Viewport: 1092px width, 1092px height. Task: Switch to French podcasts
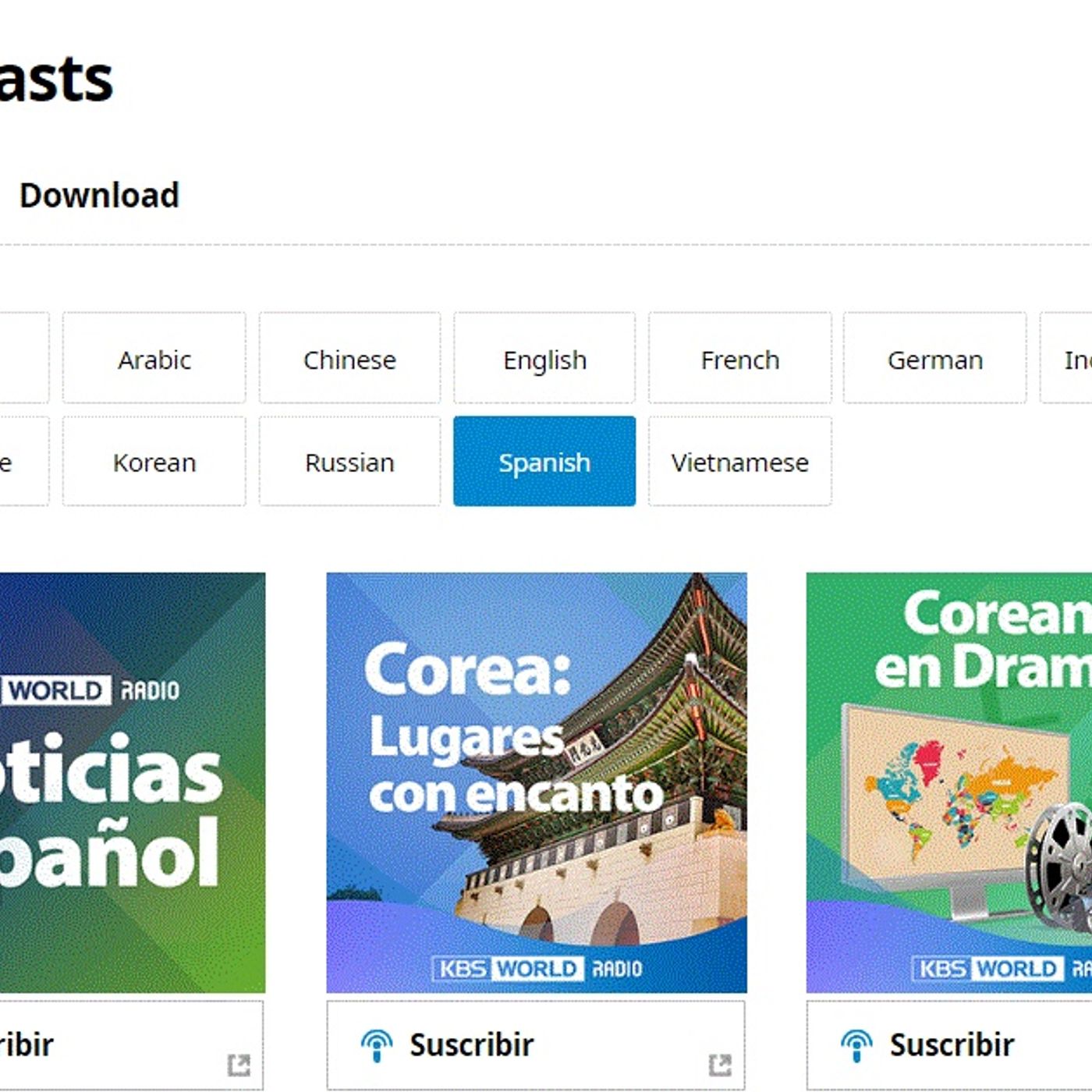click(x=739, y=358)
